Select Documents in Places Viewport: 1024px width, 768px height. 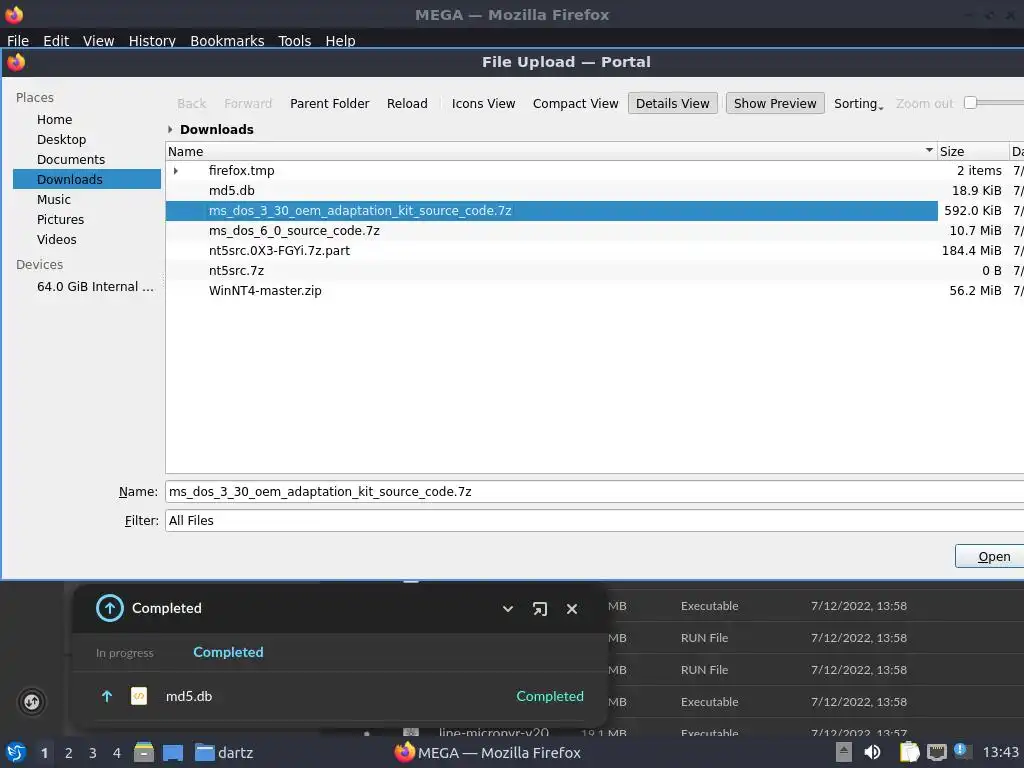pyautogui.click(x=87, y=159)
